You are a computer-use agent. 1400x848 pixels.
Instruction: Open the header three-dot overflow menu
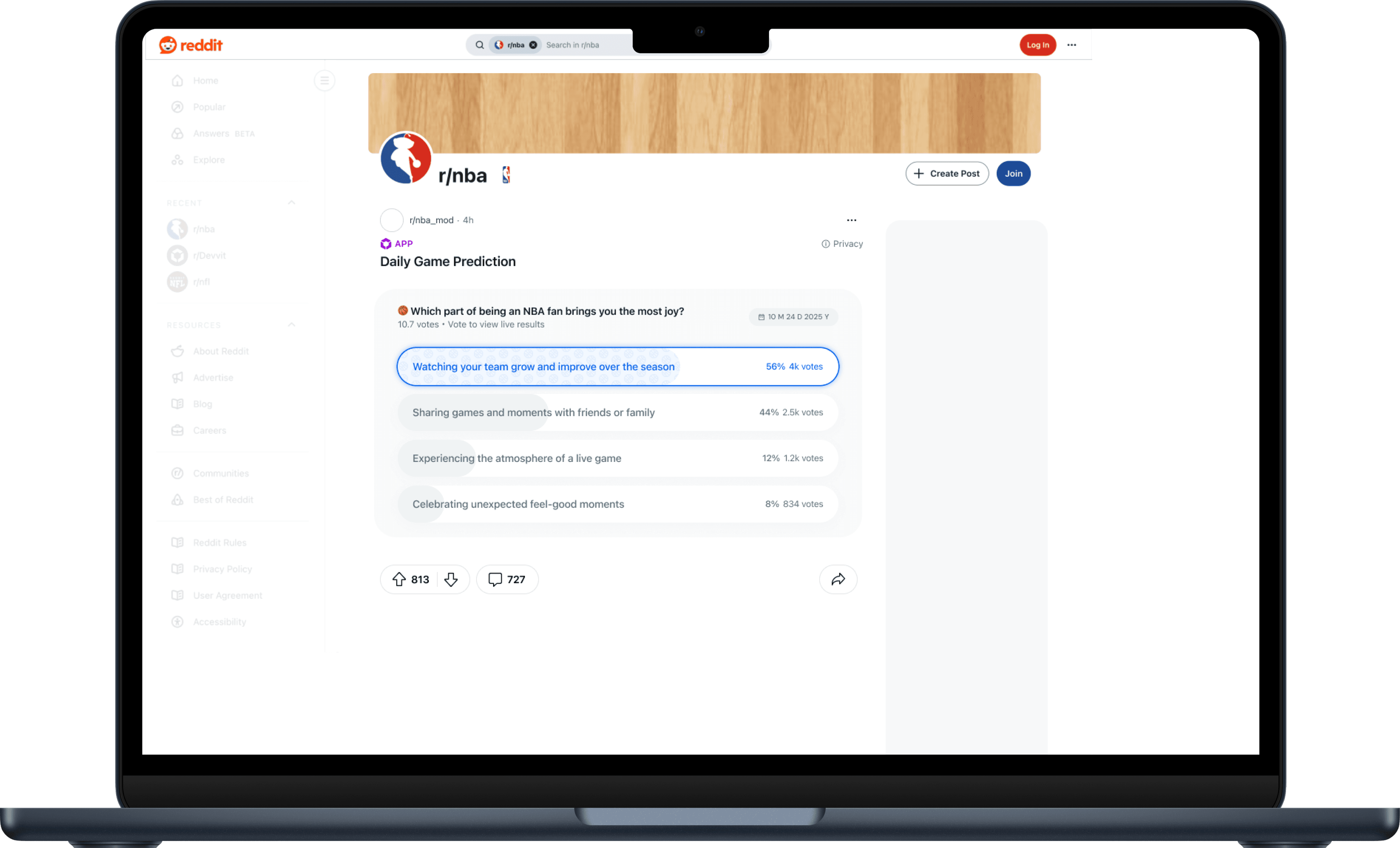(1071, 45)
